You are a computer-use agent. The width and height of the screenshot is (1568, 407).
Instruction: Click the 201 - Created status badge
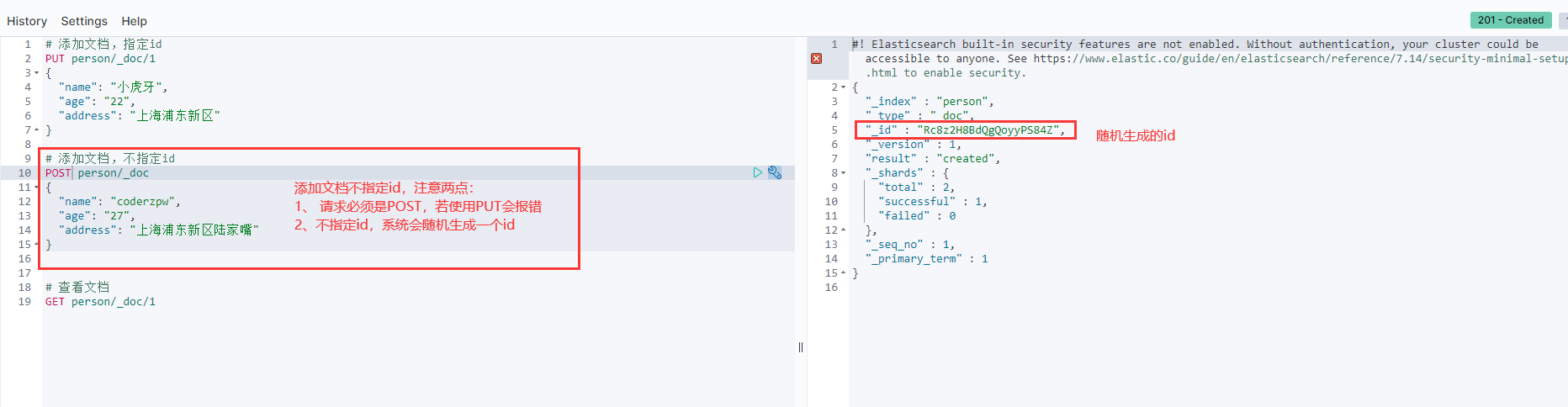[x=1511, y=19]
